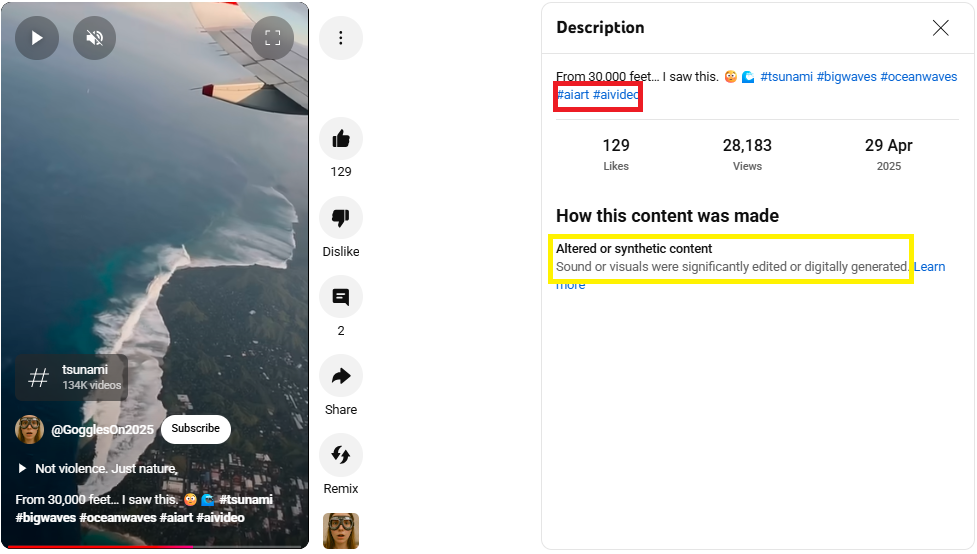977x554 pixels.
Task: Like the video with thumbs up
Action: tap(341, 138)
